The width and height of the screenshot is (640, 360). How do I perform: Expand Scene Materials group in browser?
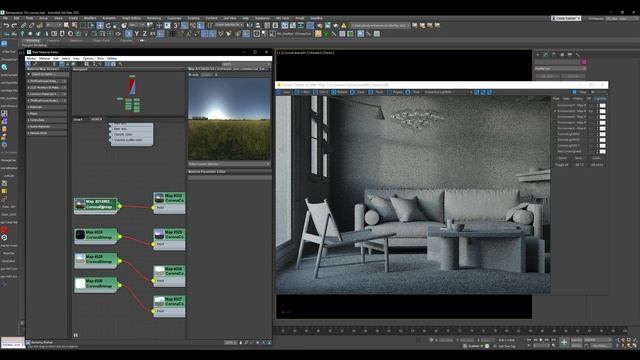click(47, 127)
